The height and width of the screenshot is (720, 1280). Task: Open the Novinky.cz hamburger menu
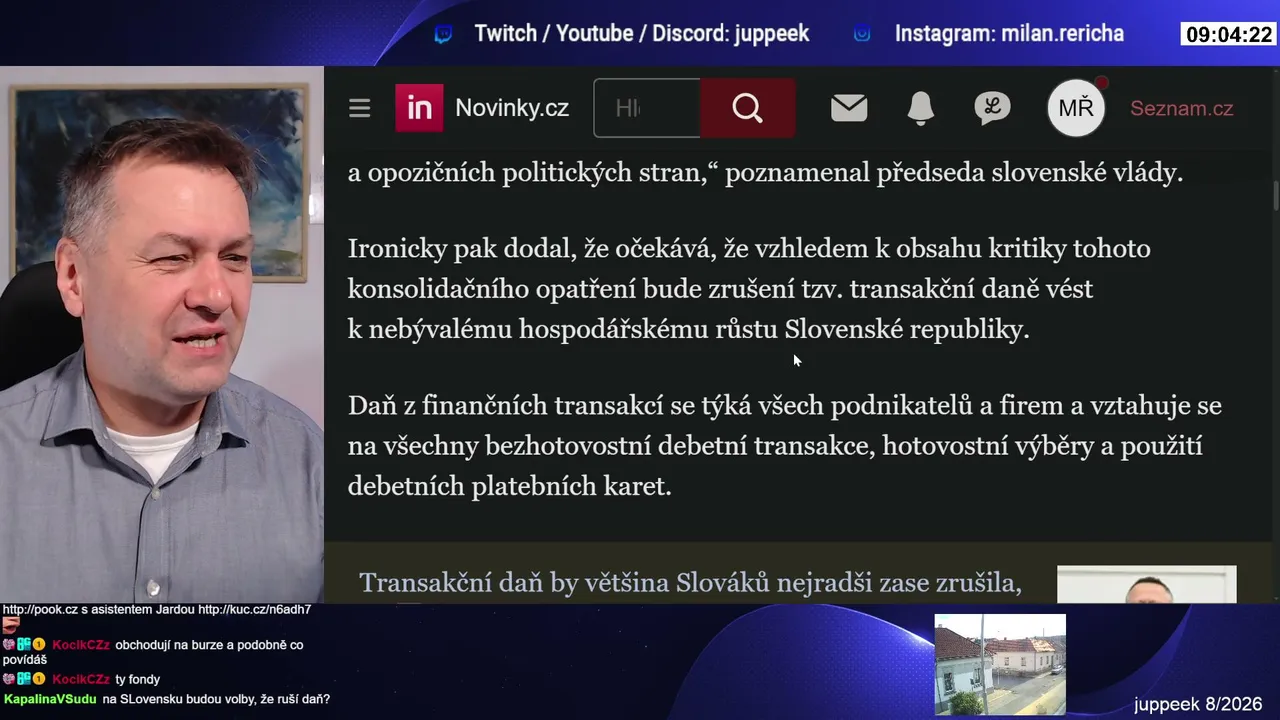click(360, 108)
